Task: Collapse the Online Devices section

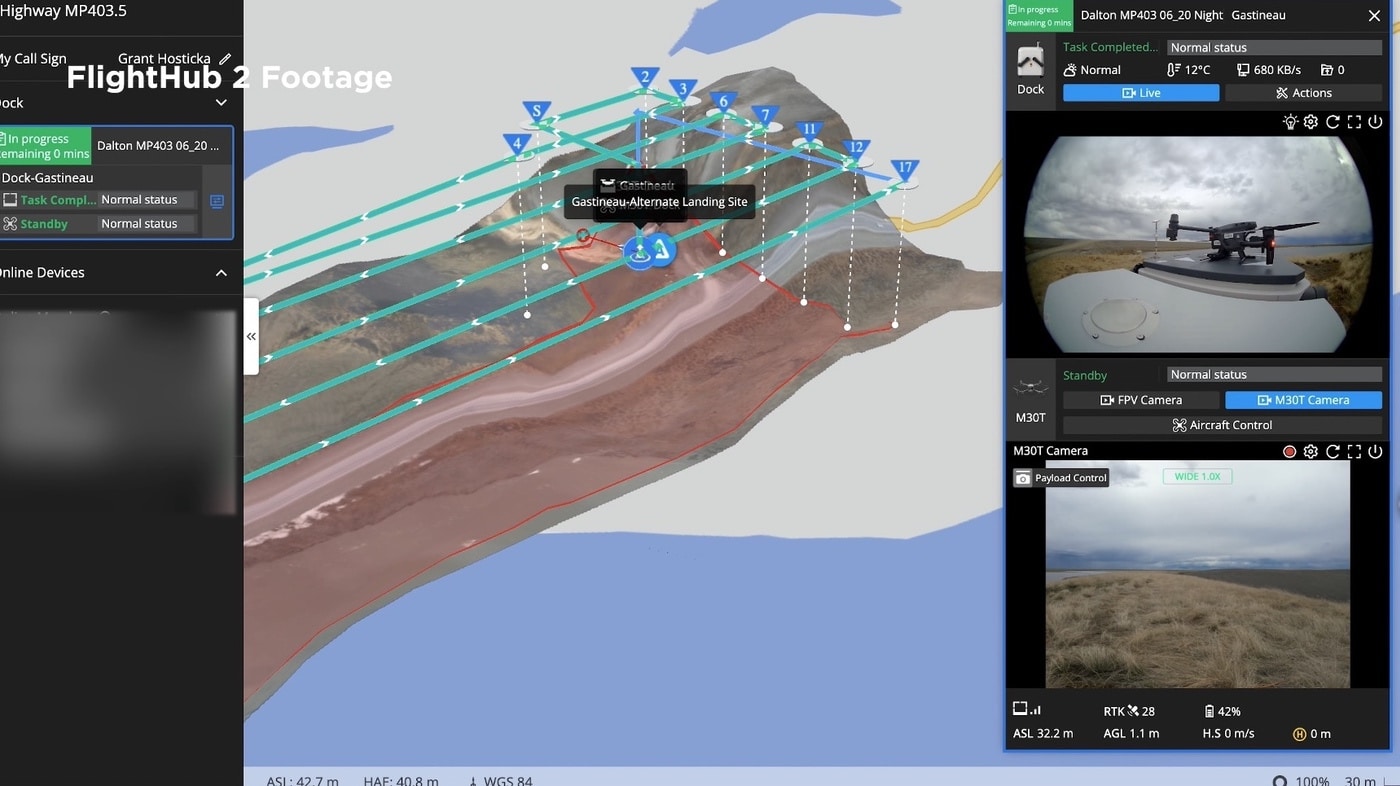Action: (x=221, y=273)
